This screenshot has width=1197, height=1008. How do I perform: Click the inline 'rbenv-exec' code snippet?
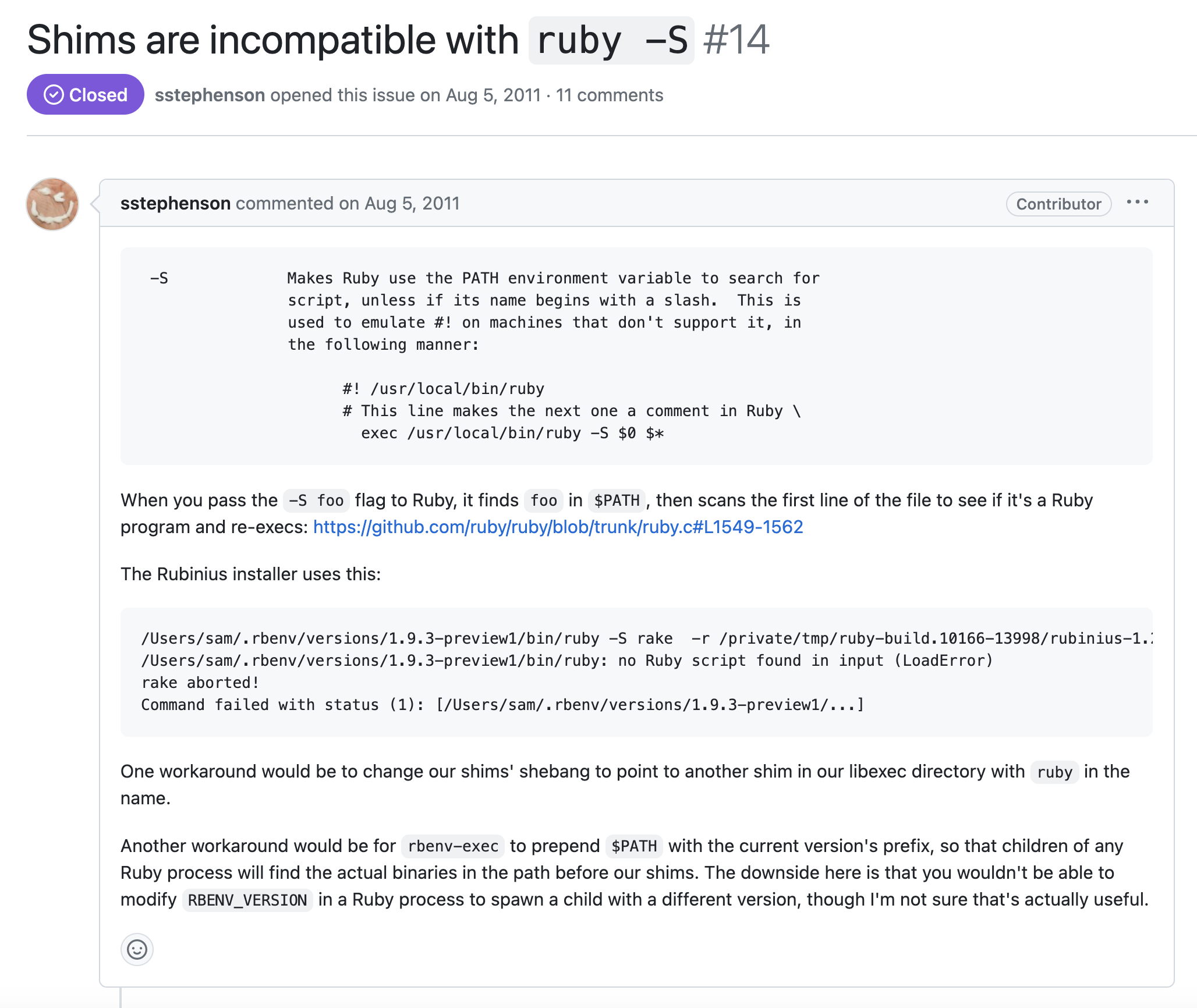453,846
